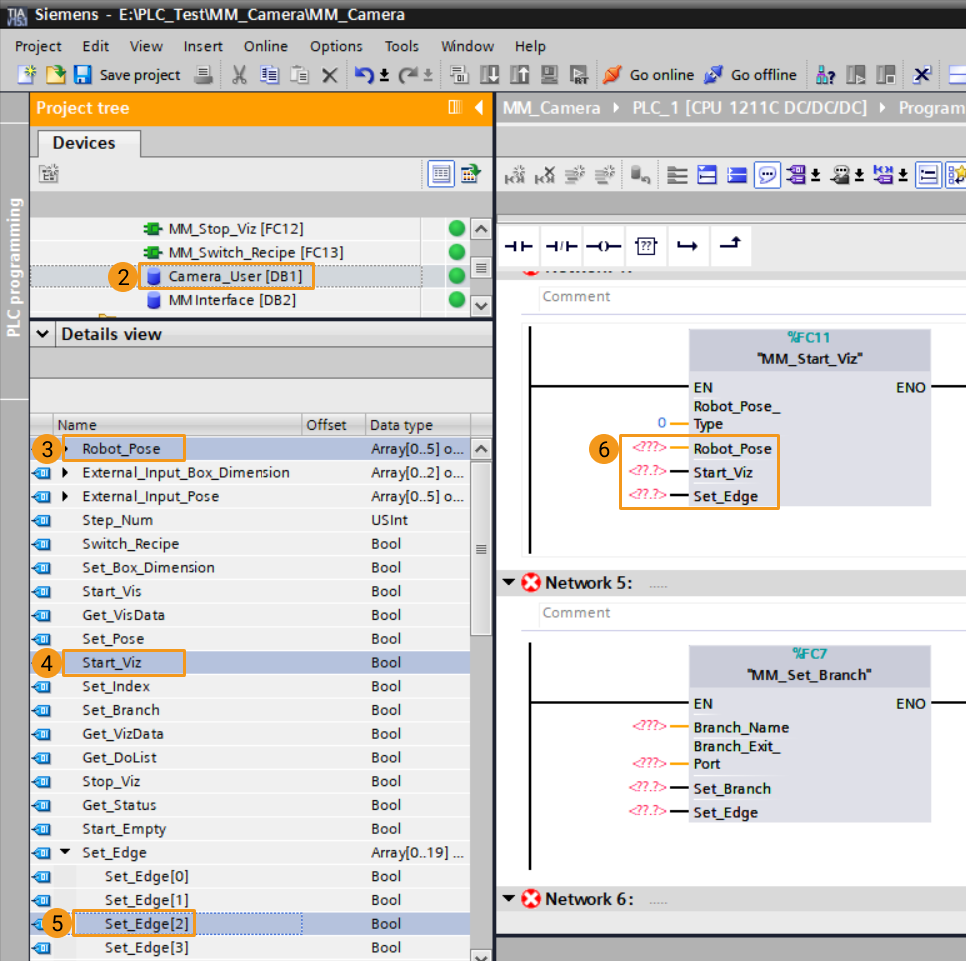
Task: Insert a coil assignment instruction
Action: 604,246
